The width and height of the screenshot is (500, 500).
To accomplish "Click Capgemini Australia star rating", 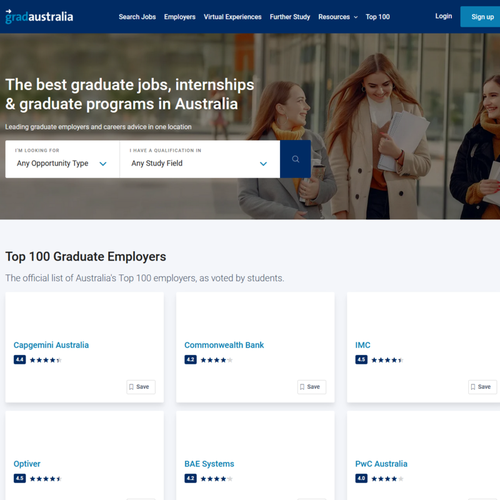I will (x=46, y=360).
